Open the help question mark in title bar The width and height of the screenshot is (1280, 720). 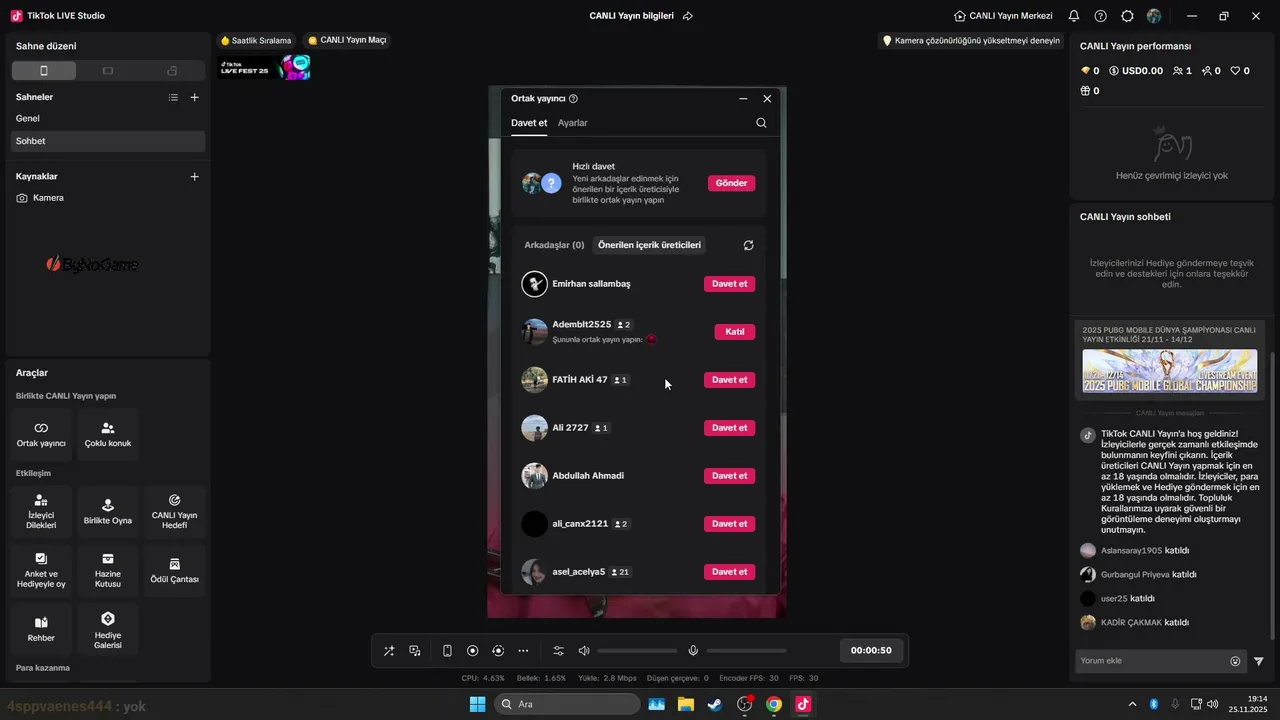tap(1101, 16)
